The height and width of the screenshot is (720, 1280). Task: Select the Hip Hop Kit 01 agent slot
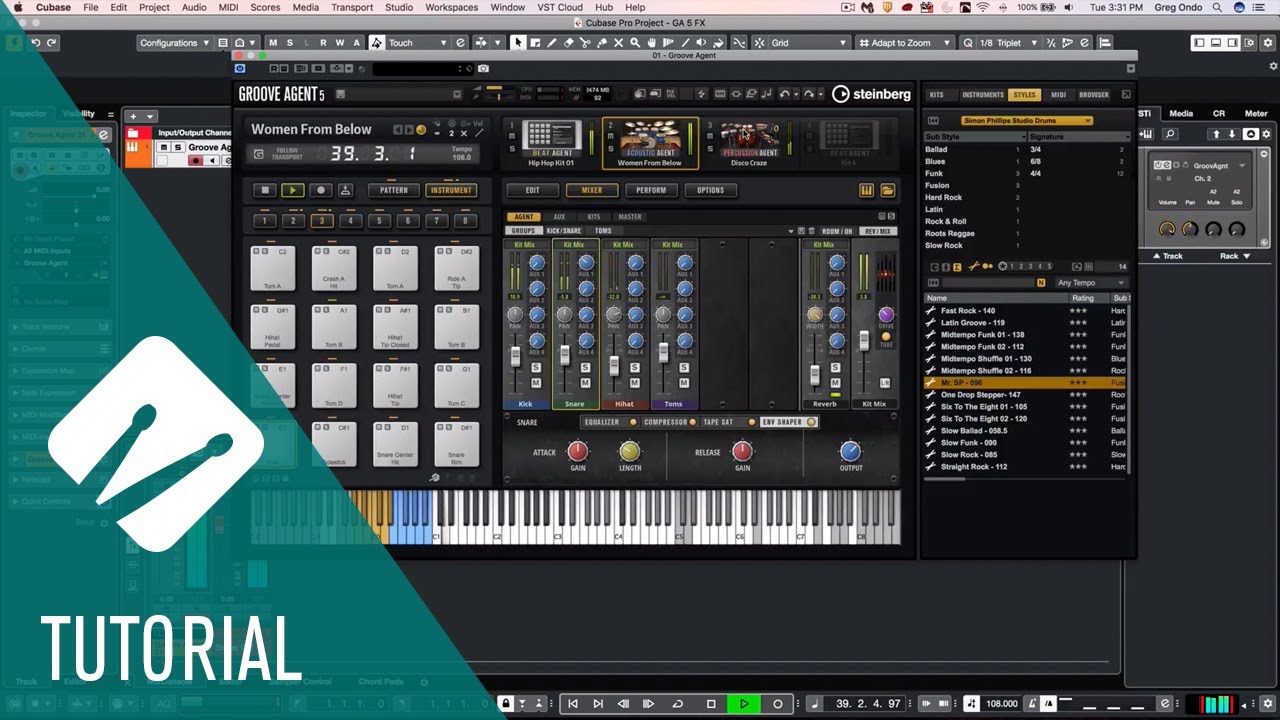tap(552, 144)
